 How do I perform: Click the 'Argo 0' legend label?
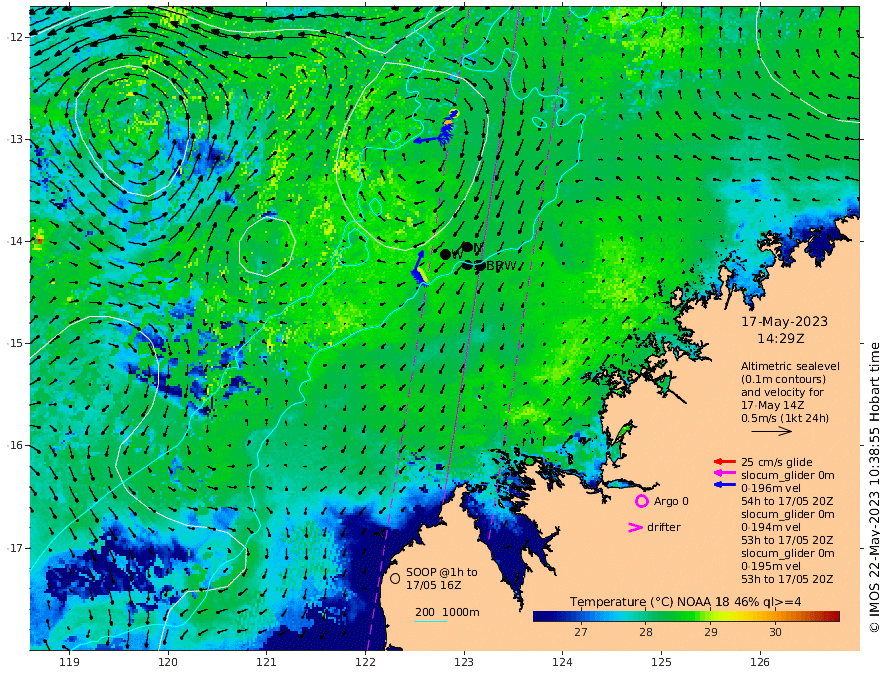(x=671, y=501)
